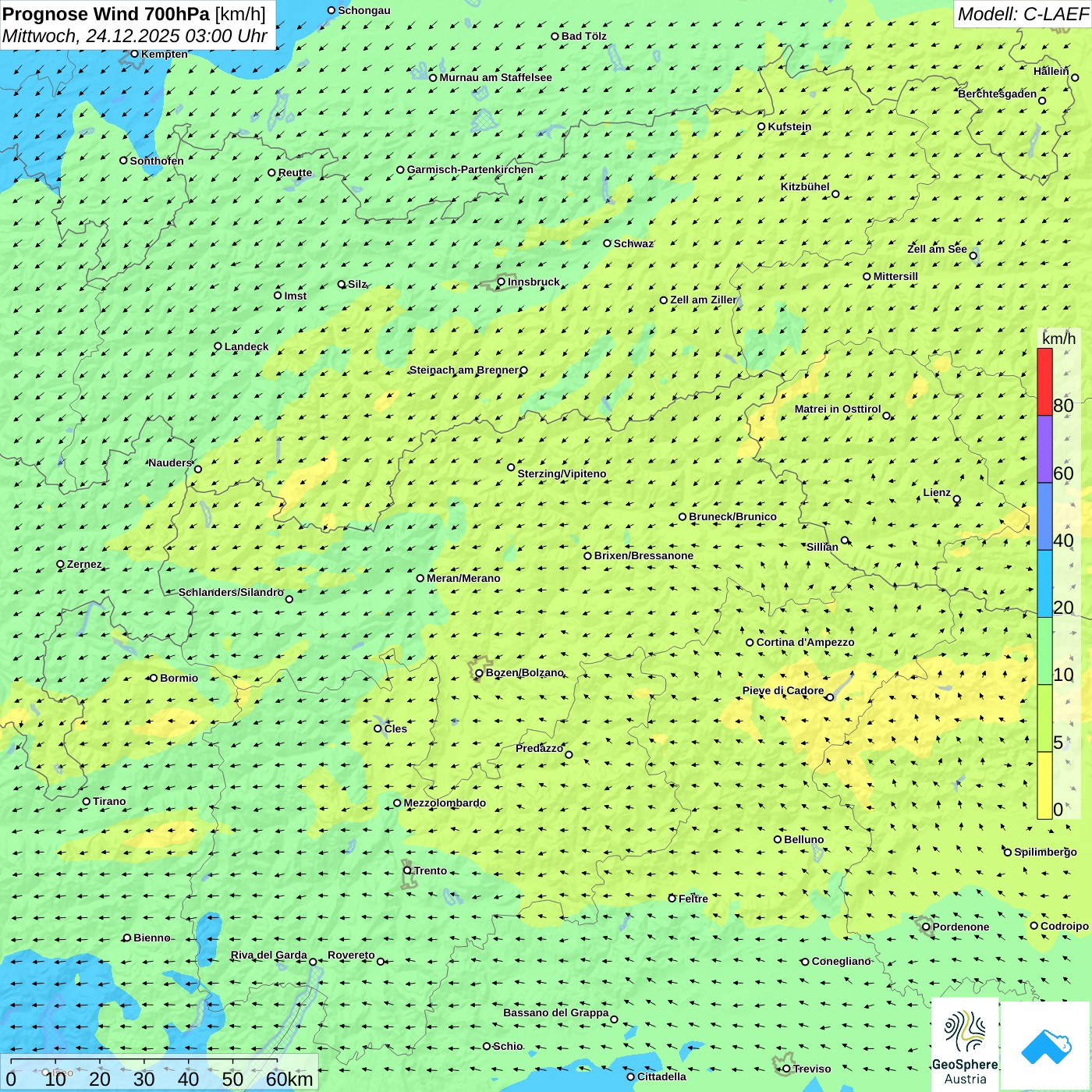Image resolution: width=1092 pixels, height=1092 pixels.
Task: Click the 'Mezzolombardo' label
Action: click(x=445, y=803)
